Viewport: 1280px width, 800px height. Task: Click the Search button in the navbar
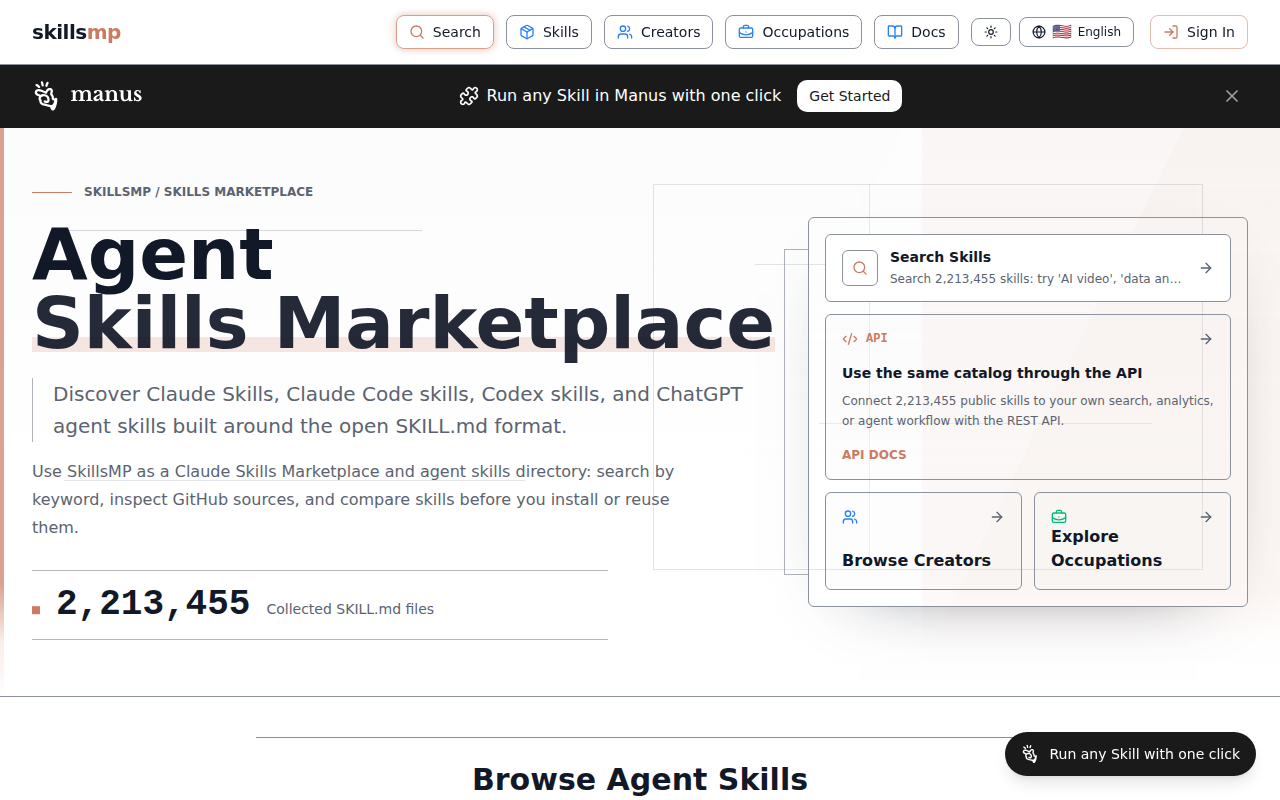tap(445, 32)
